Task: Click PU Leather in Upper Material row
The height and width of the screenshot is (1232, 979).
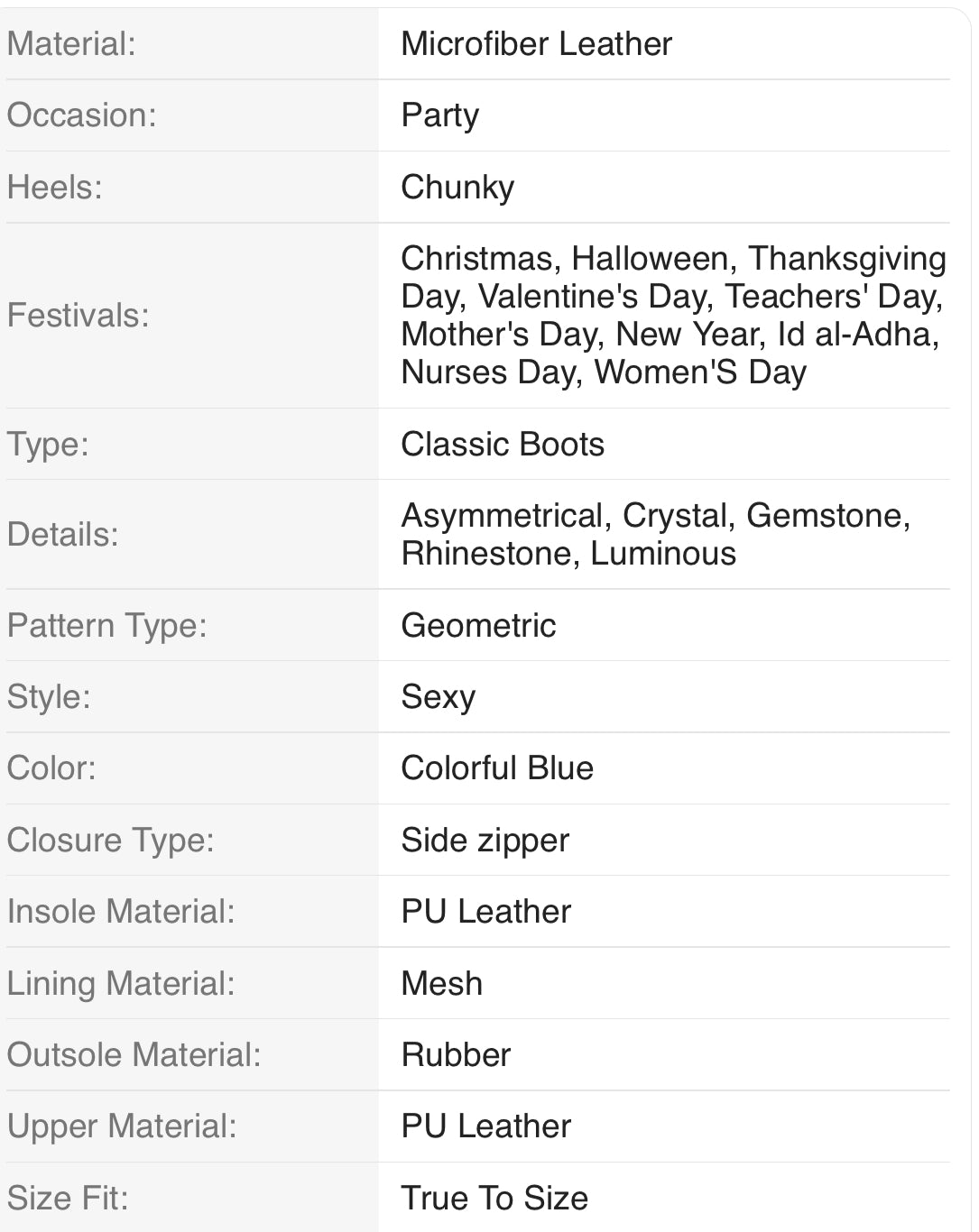Action: coord(485,1126)
